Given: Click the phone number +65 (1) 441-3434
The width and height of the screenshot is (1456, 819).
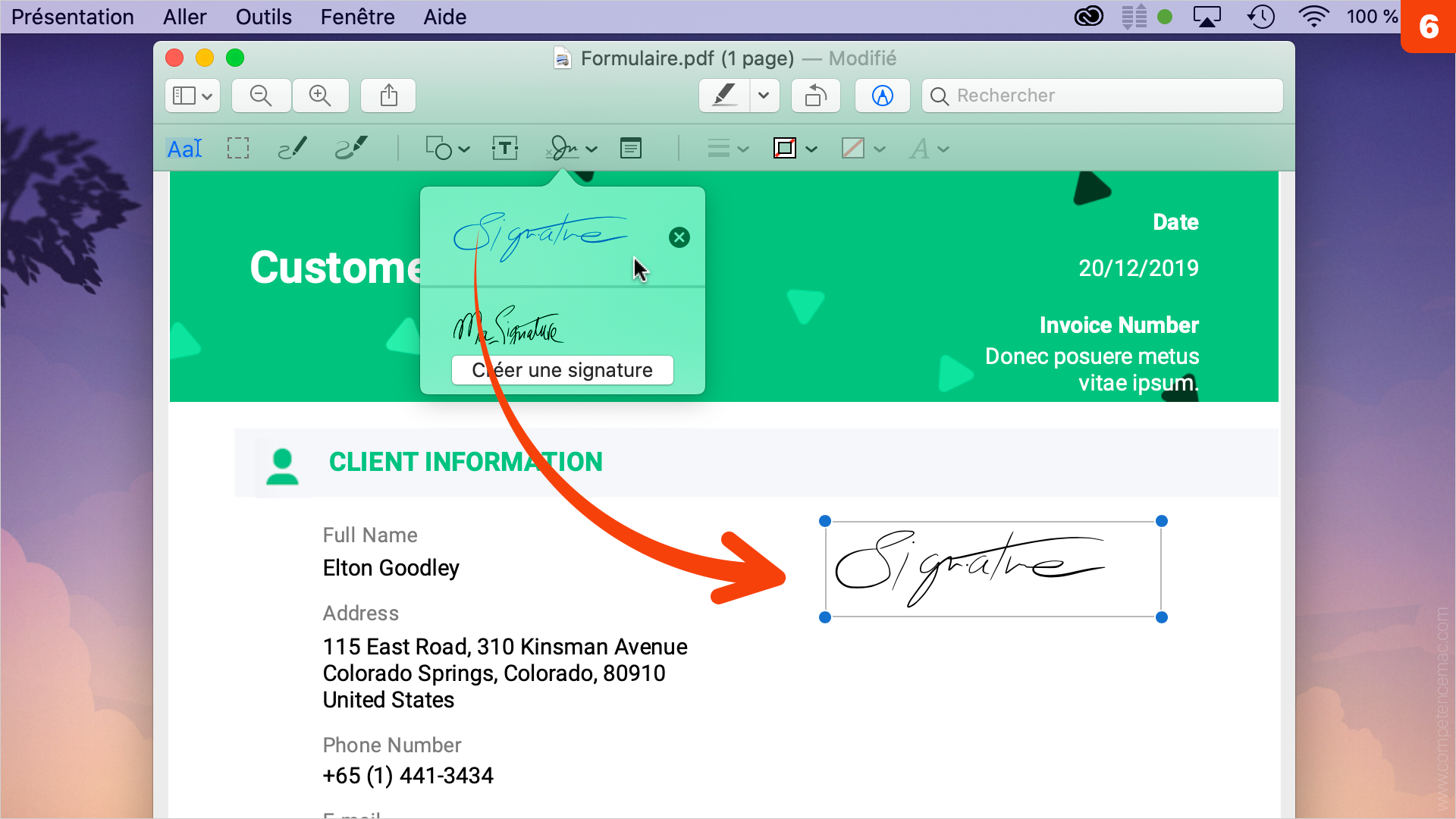Looking at the screenshot, I should 408,776.
